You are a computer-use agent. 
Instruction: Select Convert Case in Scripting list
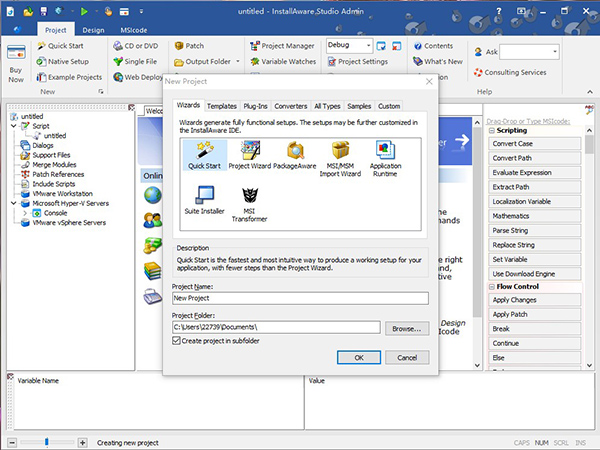click(x=533, y=144)
